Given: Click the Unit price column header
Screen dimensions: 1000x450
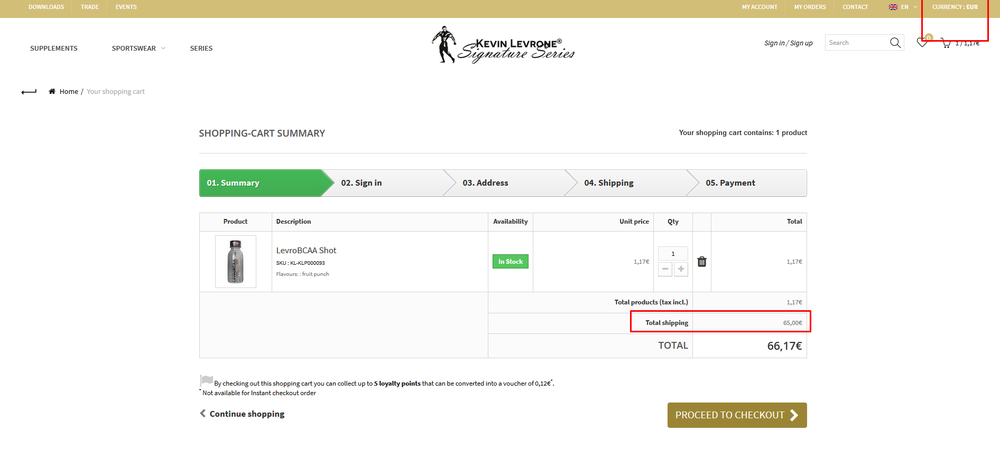Looking at the screenshot, I should pos(633,222).
